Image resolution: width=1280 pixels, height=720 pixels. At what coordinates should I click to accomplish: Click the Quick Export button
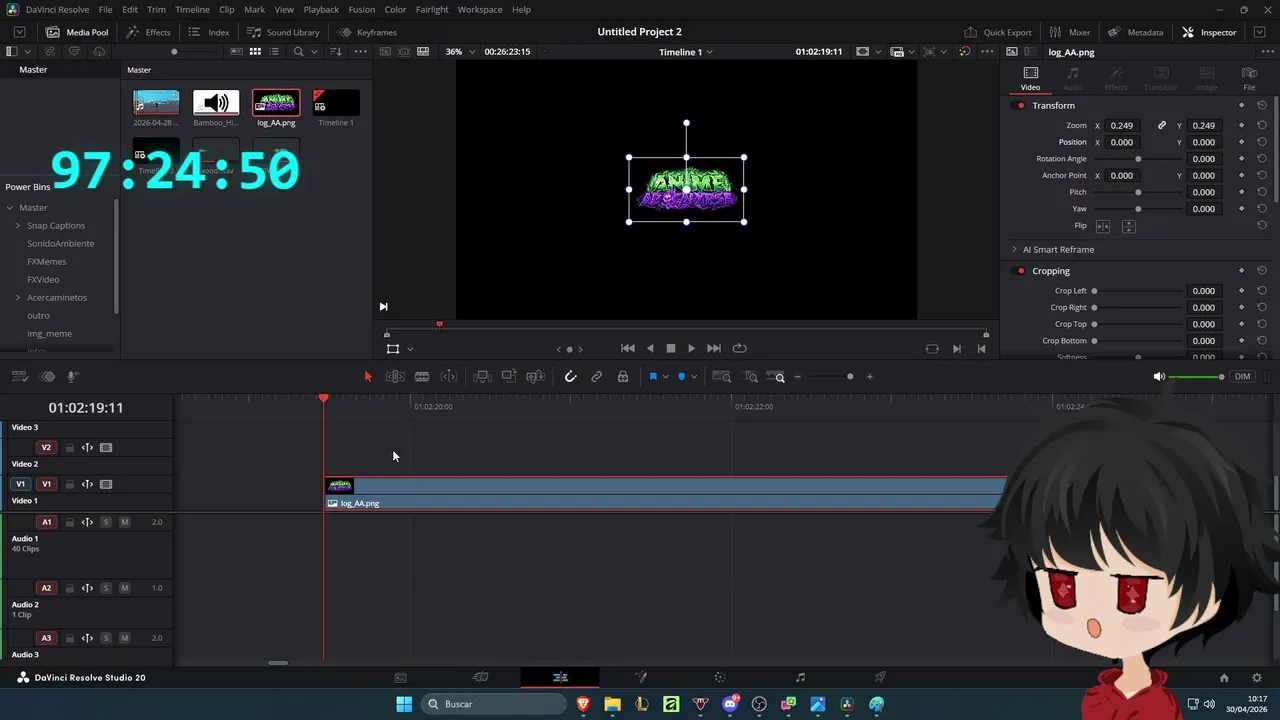click(998, 32)
